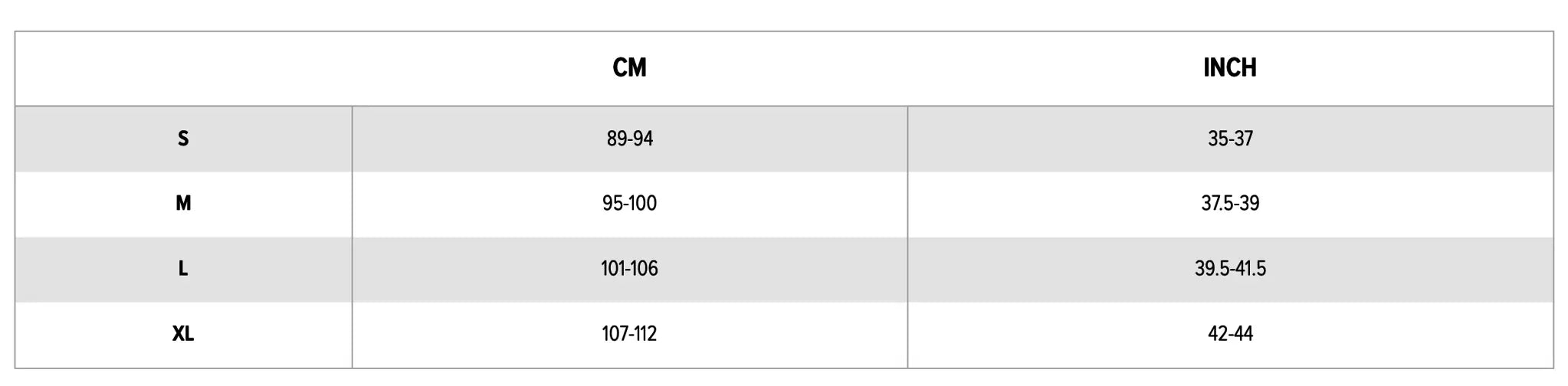The image size is (1568, 386).
Task: Click the 89-94 cell
Action: (629, 139)
